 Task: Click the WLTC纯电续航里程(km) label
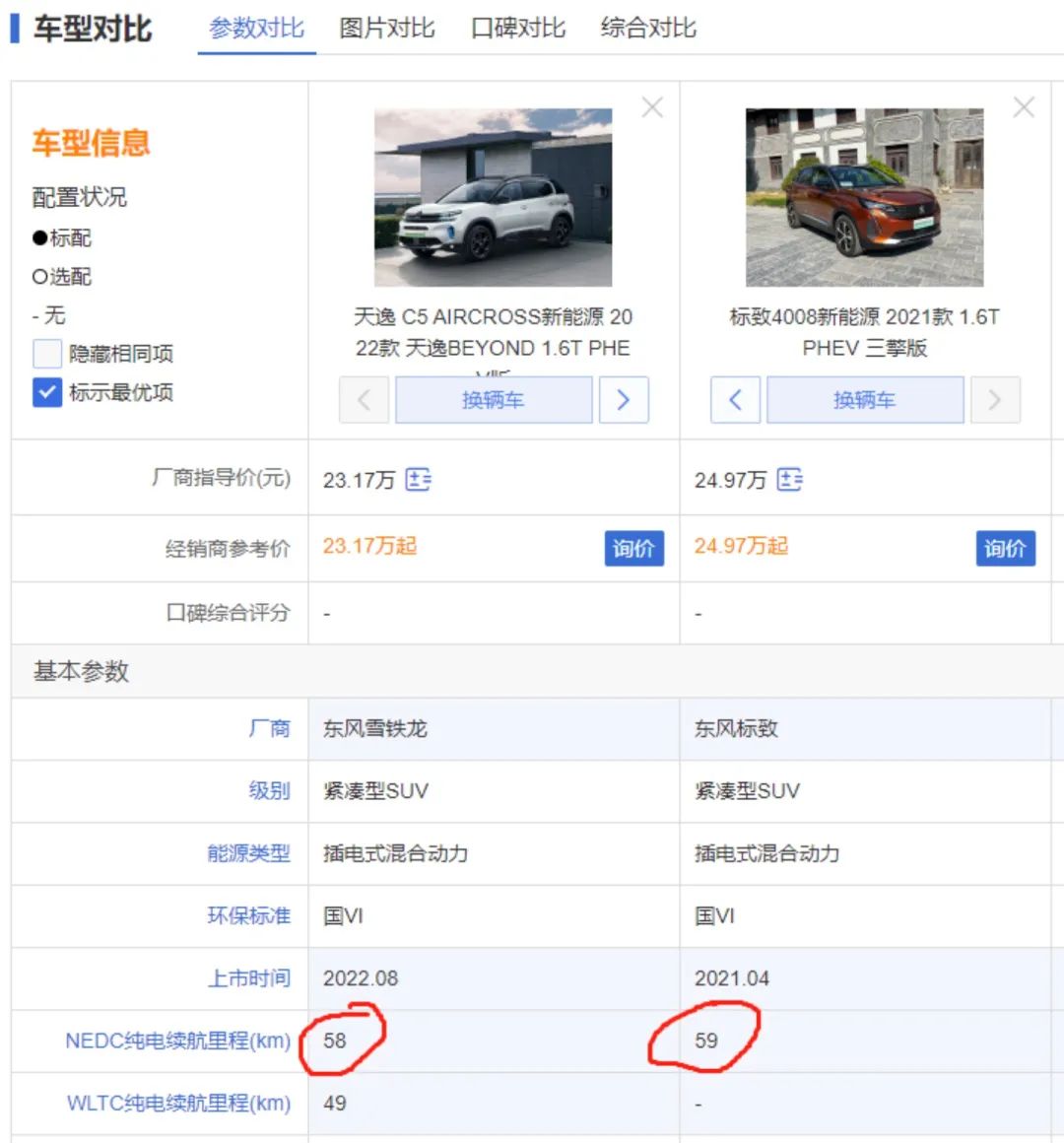point(178,1103)
